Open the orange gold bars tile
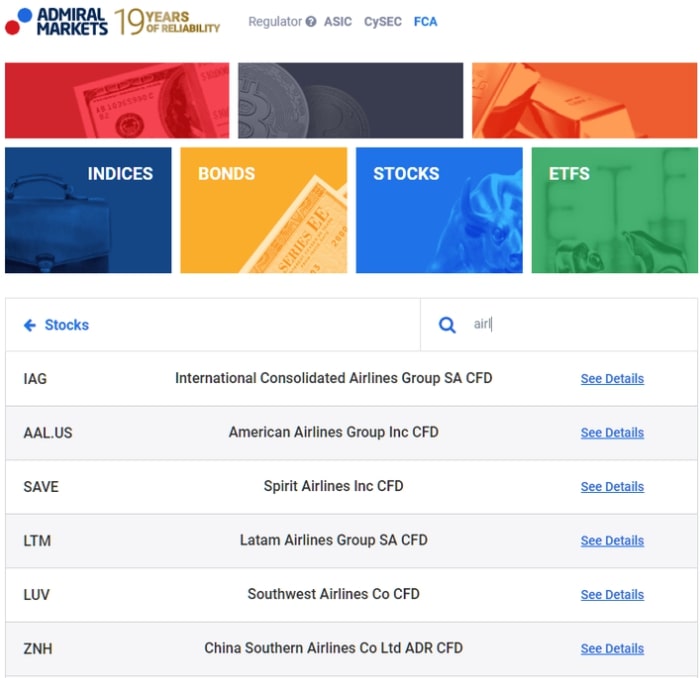Image resolution: width=700 pixels, height=678 pixels. click(584, 100)
